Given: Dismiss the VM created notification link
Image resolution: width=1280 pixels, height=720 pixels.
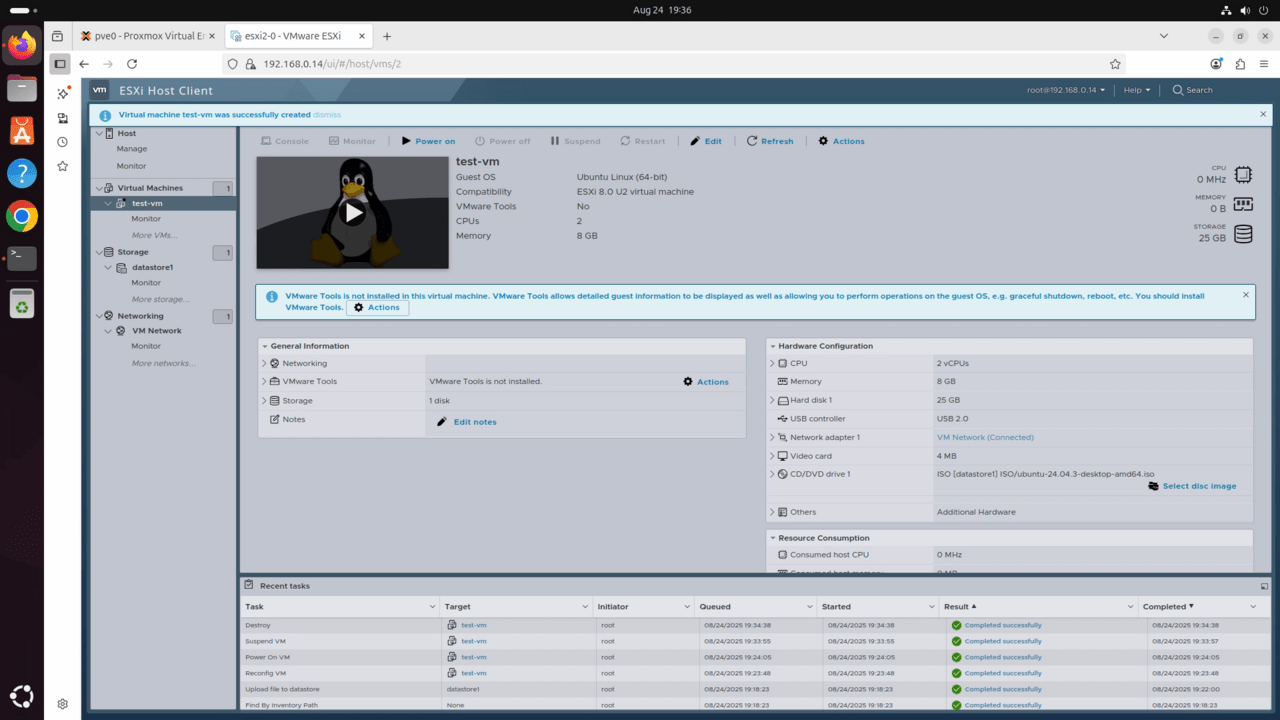Looking at the screenshot, I should tap(327, 115).
